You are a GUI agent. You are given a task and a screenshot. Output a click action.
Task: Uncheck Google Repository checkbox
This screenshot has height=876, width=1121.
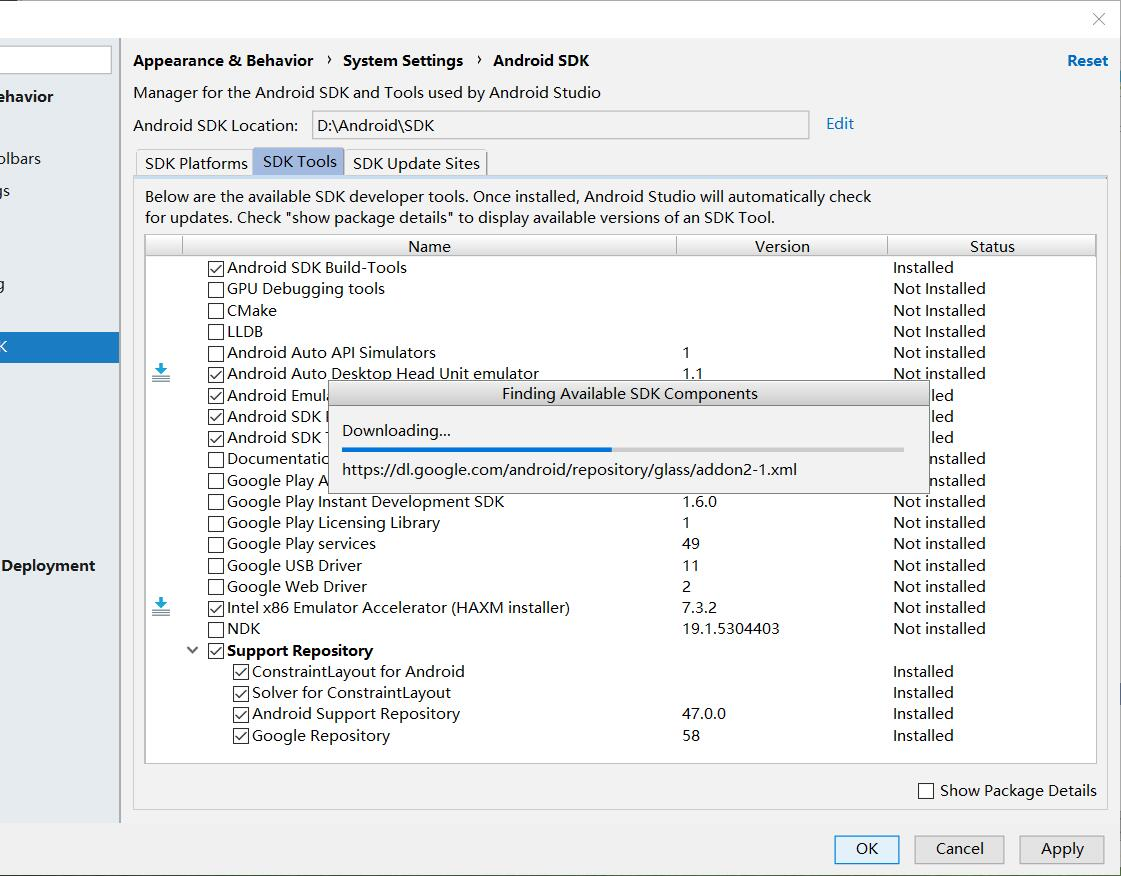pos(241,736)
